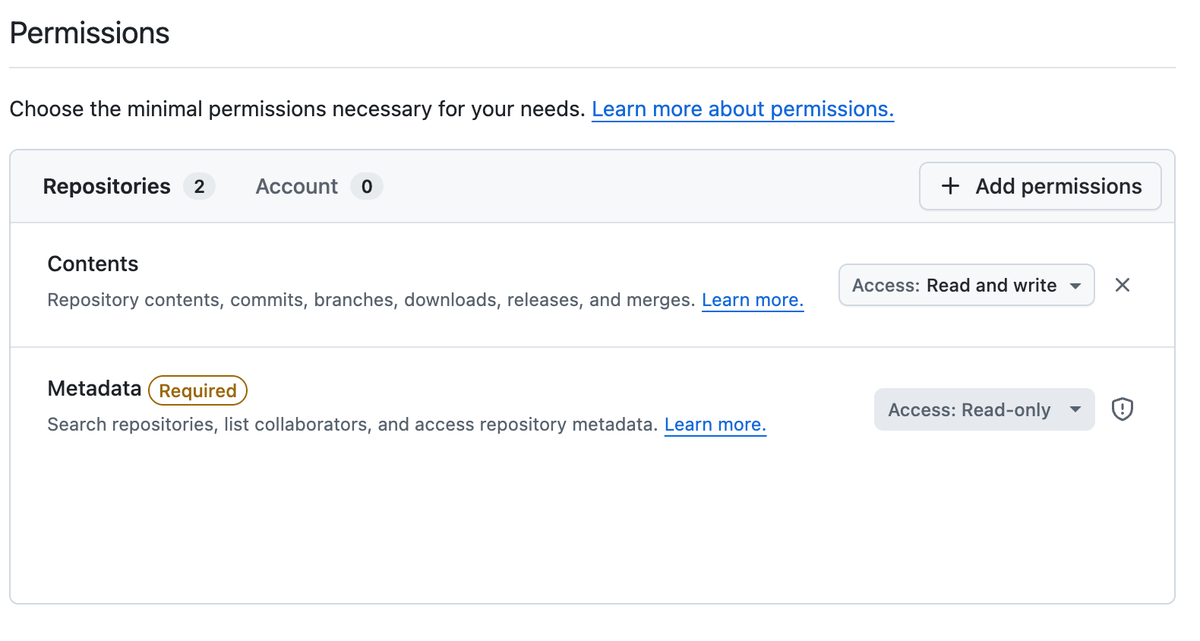Screen dimensions: 1200x641
Task: Click the 'Search repositories, list collaborators' description
Action: tap(352, 425)
